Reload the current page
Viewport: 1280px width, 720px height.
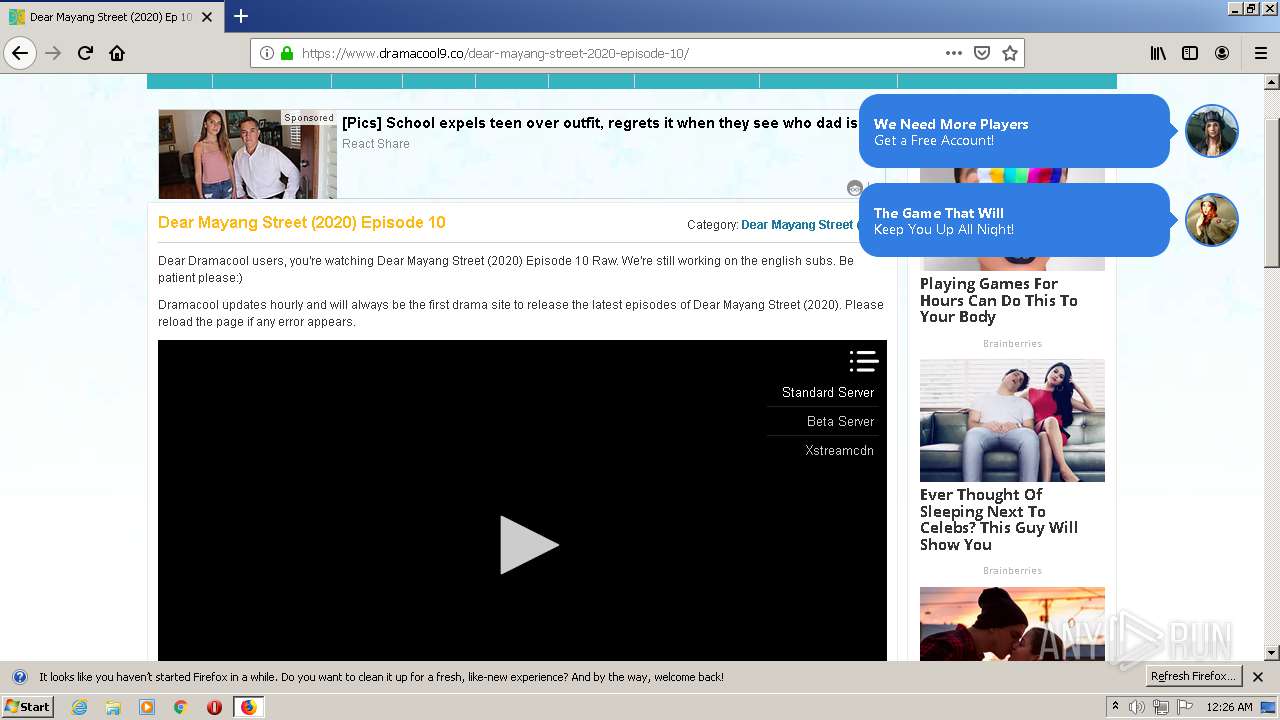click(85, 53)
